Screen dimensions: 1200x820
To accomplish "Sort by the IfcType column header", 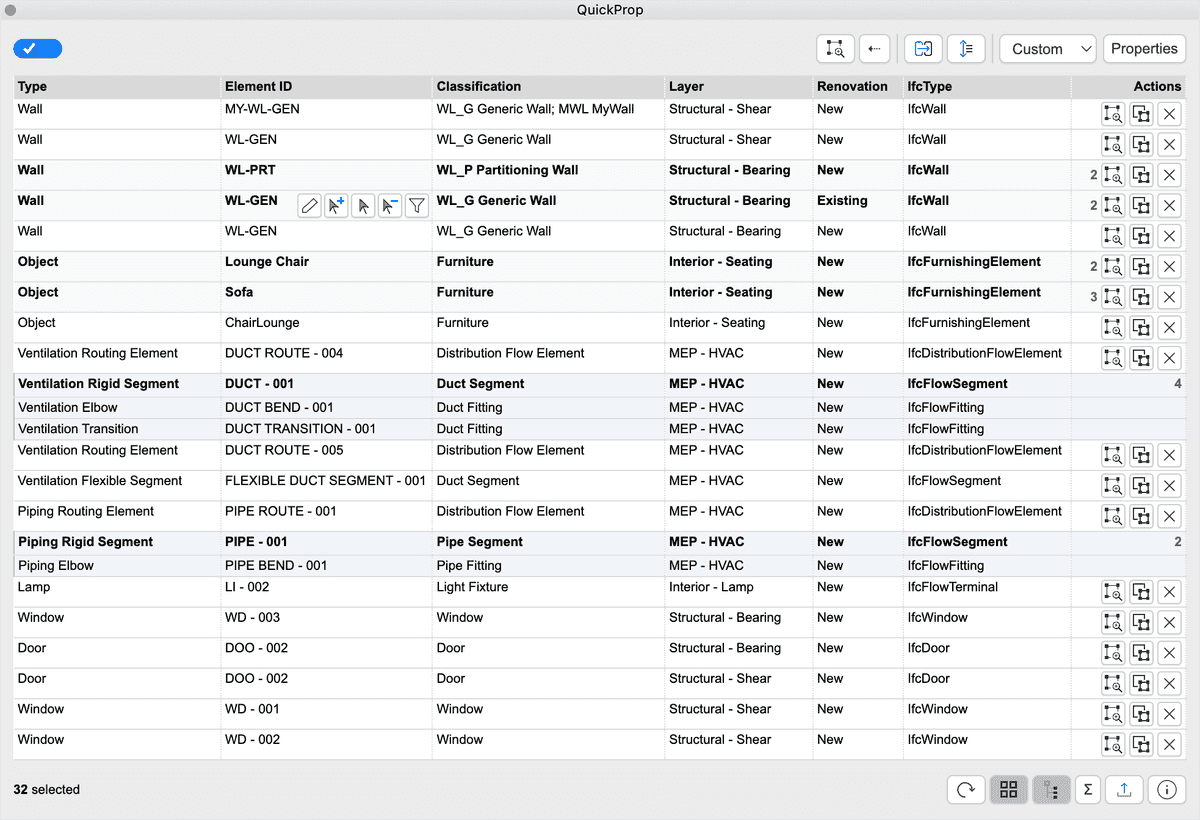I will tap(930, 87).
